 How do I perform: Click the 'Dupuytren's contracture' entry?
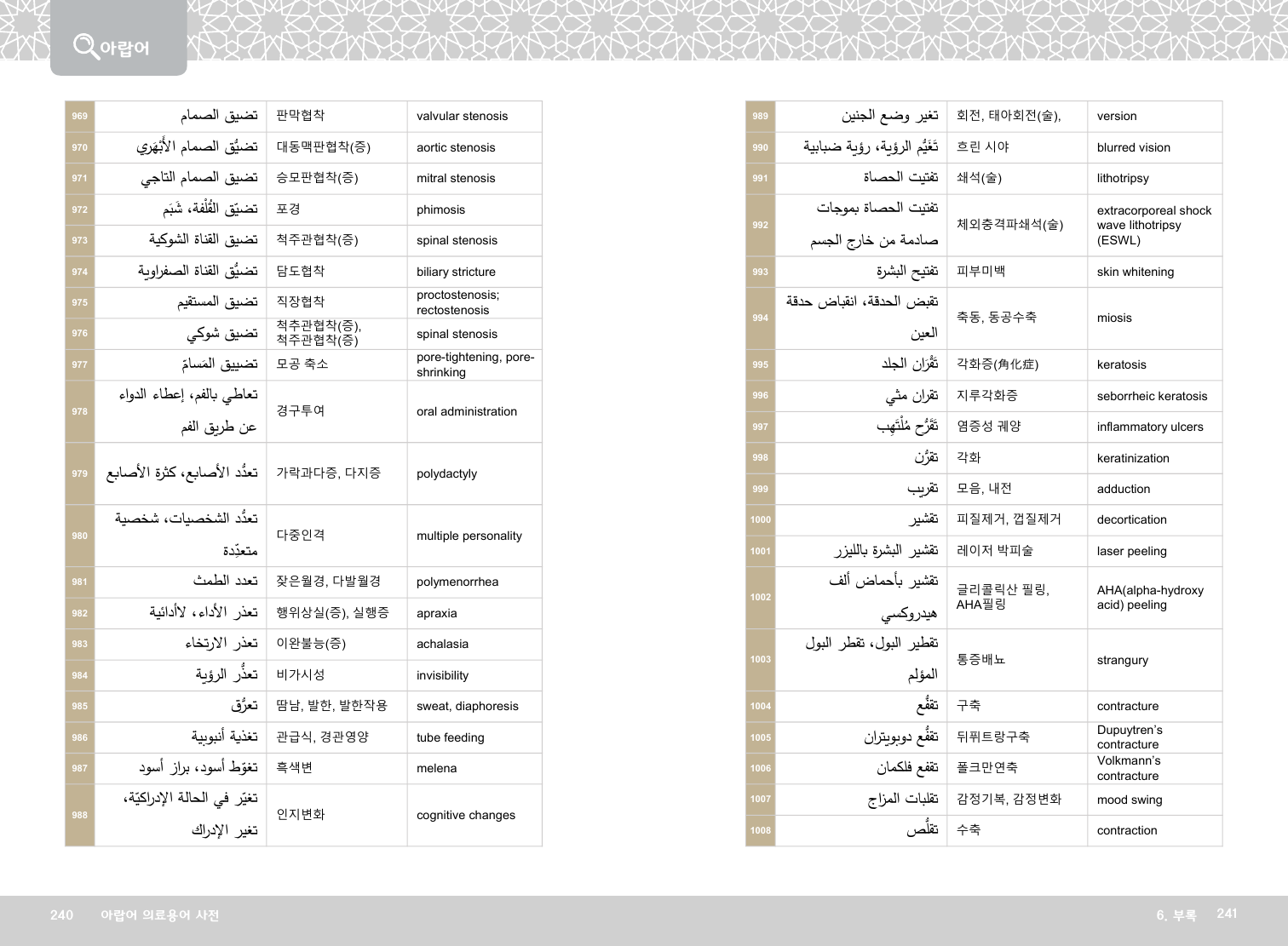coord(1129,737)
